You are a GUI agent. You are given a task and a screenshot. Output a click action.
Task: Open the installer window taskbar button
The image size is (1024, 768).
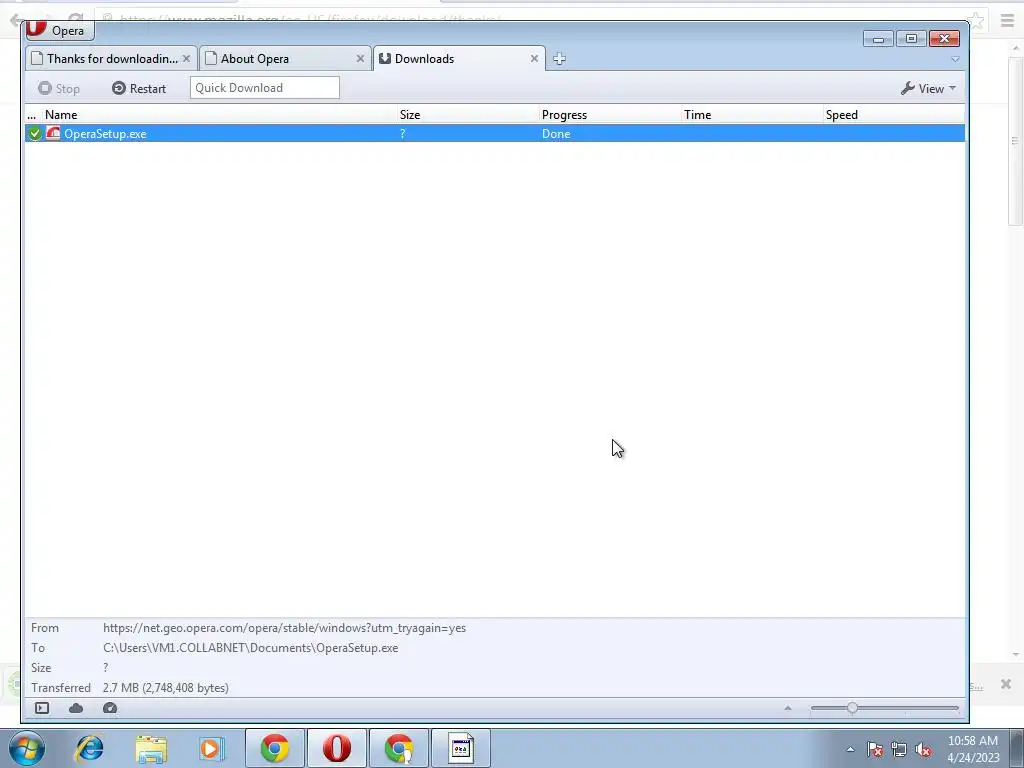coord(460,748)
